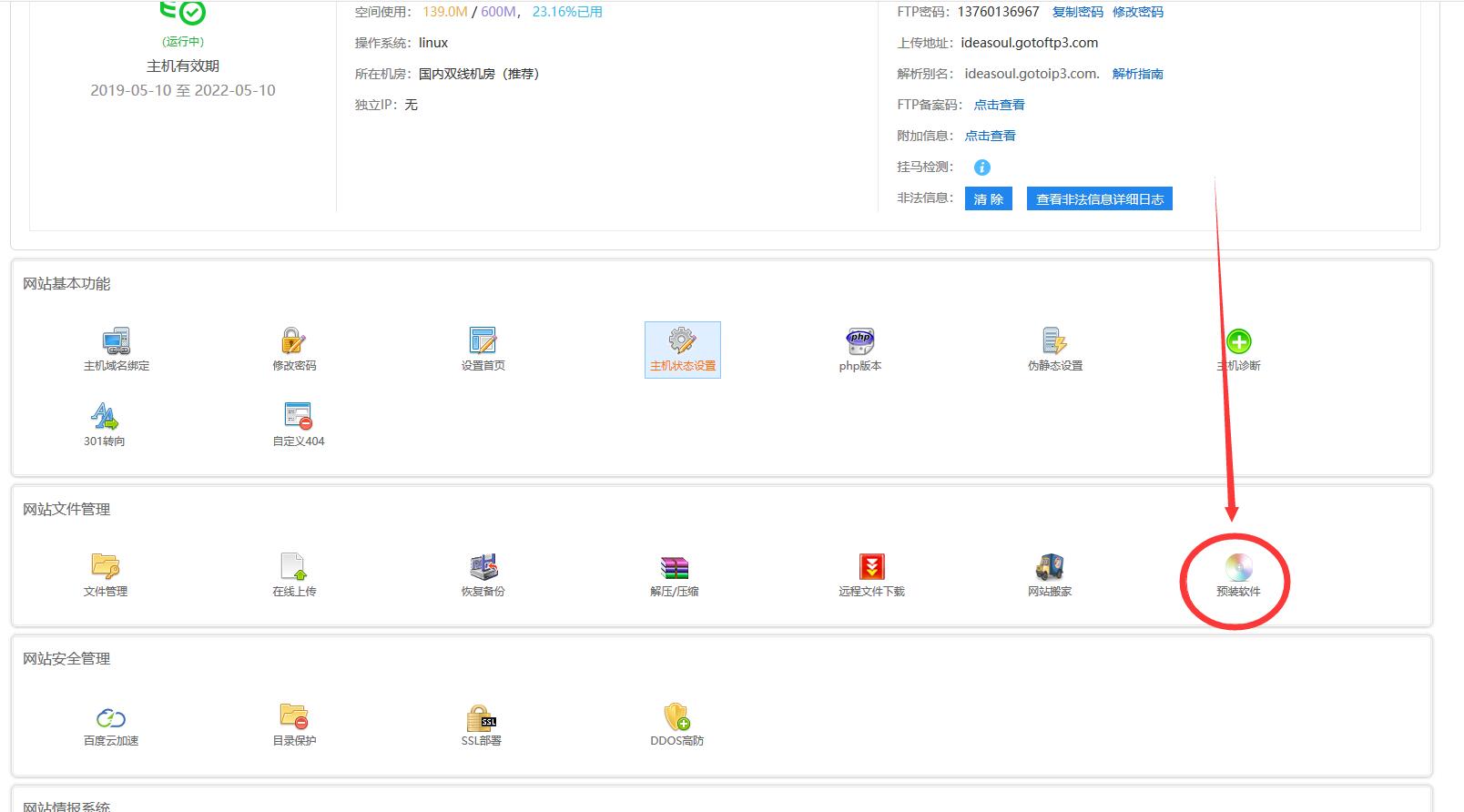Click 查看非法信息详细日志 button
Image resolution: width=1464 pixels, height=812 pixels.
[1100, 199]
